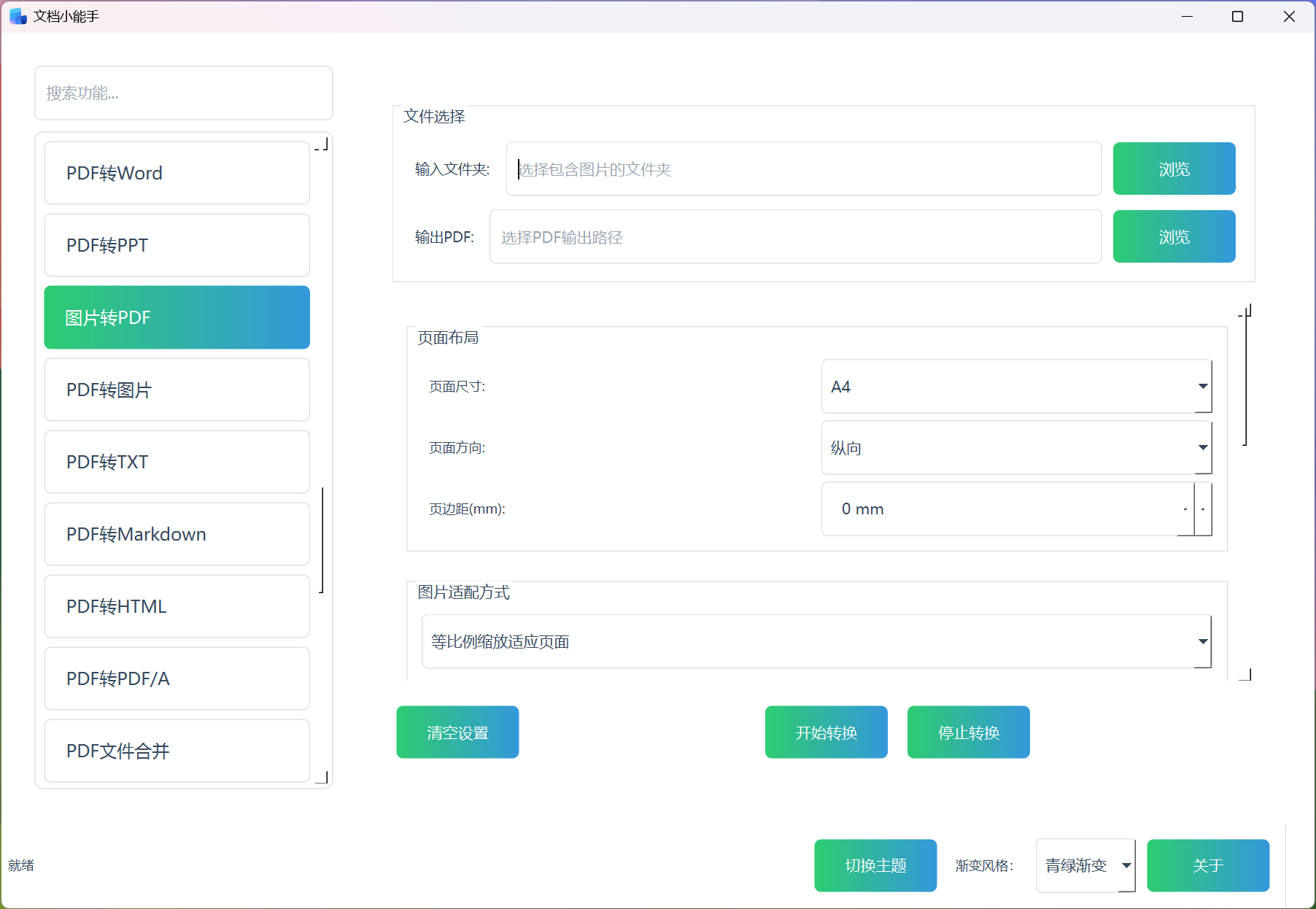This screenshot has height=909, width=1316.
Task: Click the function list vertical scrollbar
Action: click(322, 540)
